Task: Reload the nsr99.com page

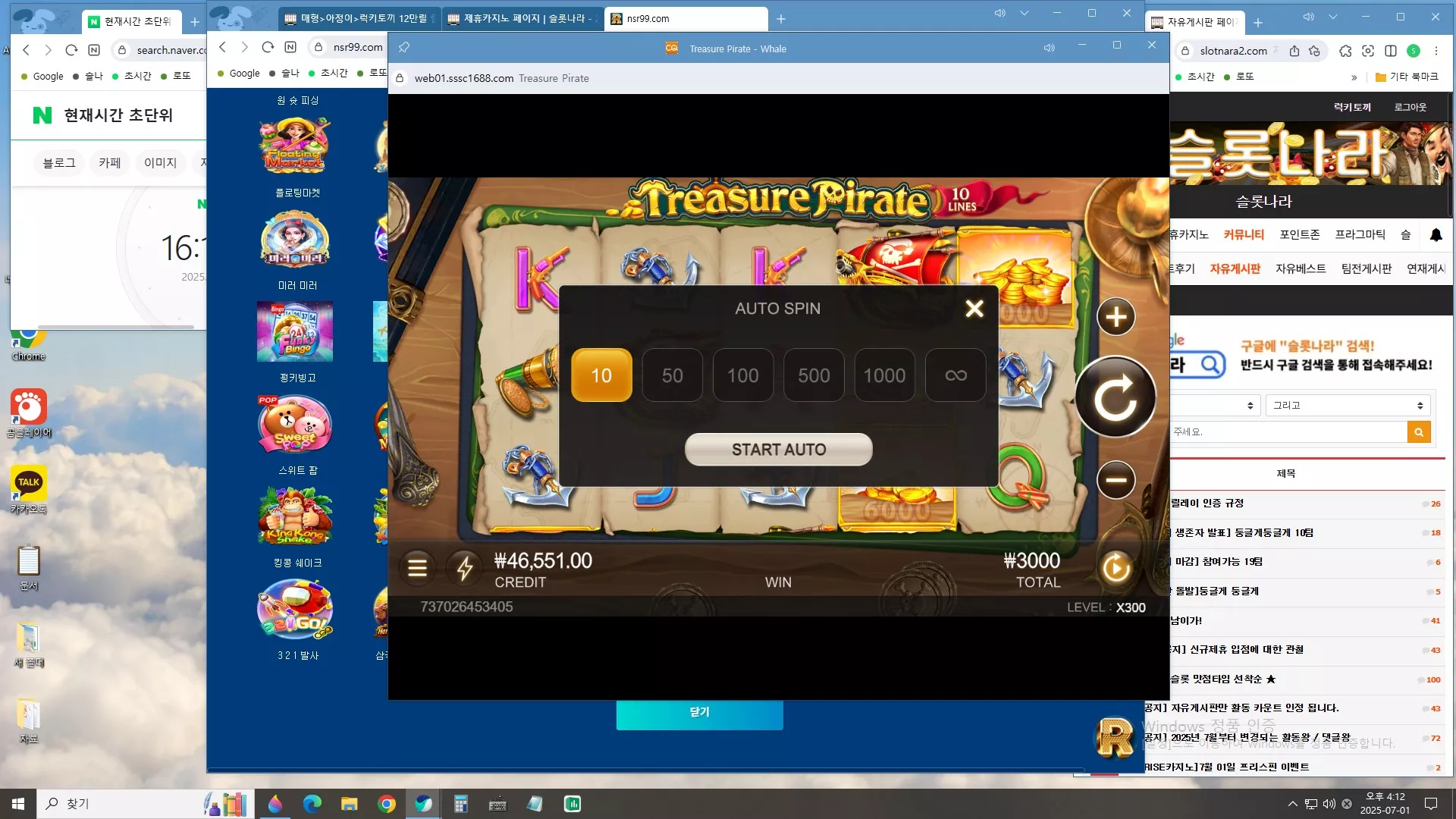Action: (268, 47)
